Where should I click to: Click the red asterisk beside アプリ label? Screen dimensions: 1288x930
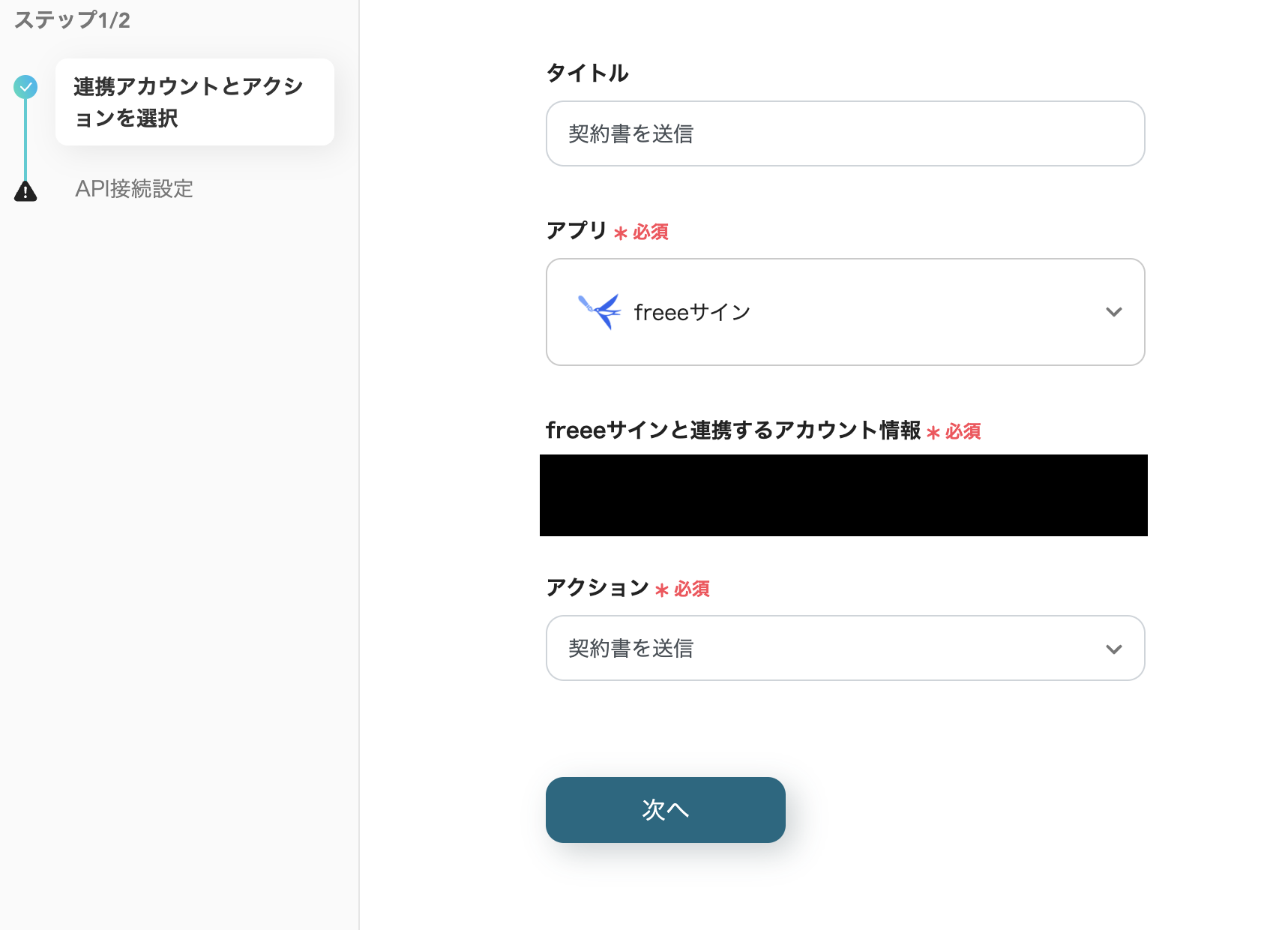point(619,232)
